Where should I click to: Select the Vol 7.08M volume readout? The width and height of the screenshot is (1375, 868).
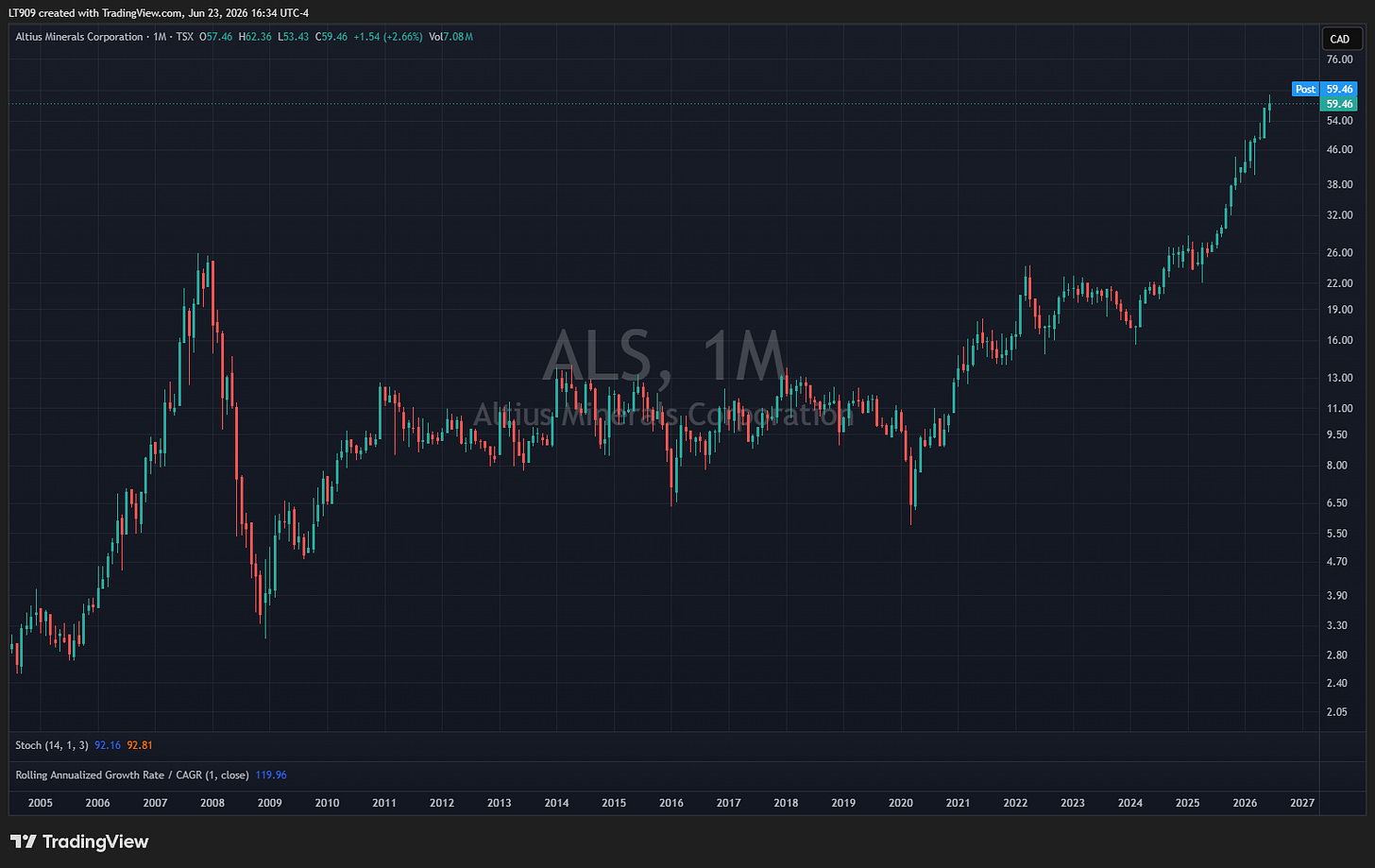point(450,37)
